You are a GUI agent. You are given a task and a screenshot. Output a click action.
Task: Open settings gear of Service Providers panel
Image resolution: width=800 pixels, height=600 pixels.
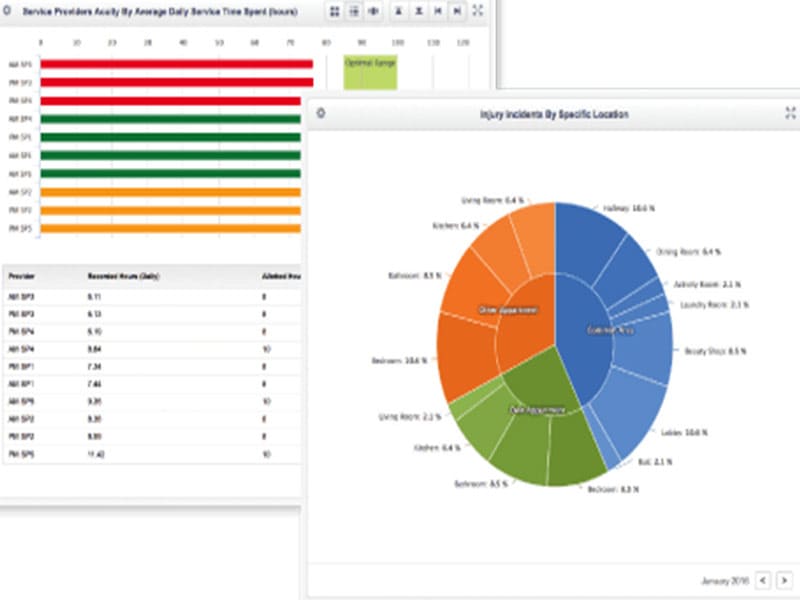pyautogui.click(x=7, y=10)
